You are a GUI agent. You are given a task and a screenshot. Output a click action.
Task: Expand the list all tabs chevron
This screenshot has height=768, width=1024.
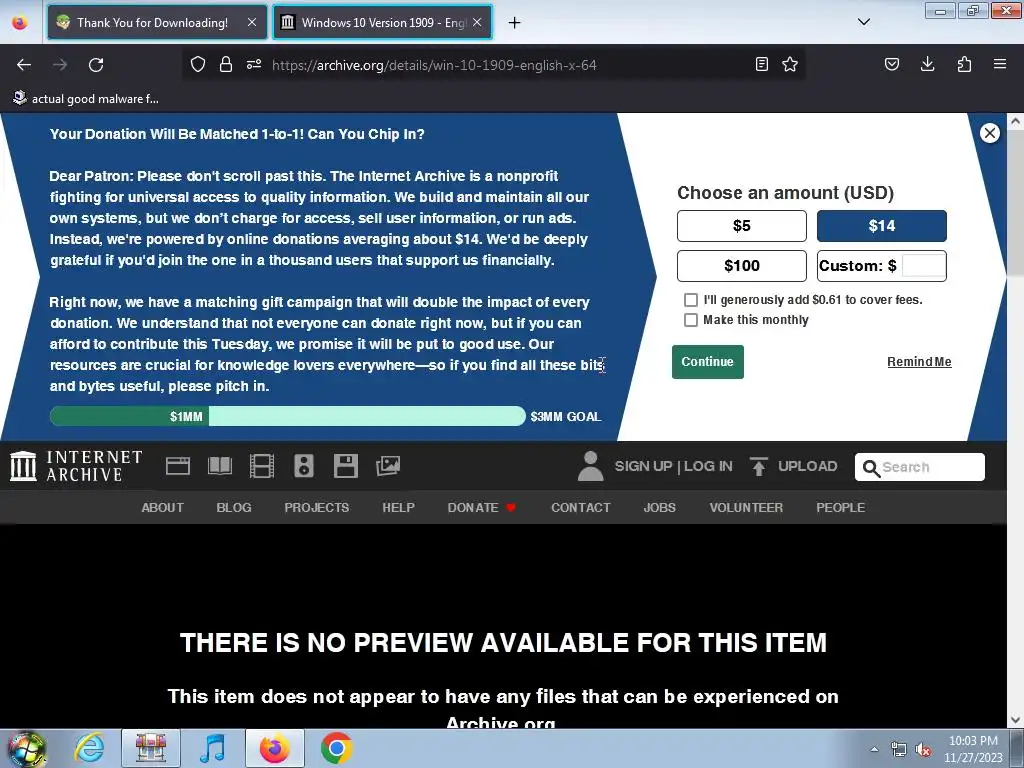863,22
